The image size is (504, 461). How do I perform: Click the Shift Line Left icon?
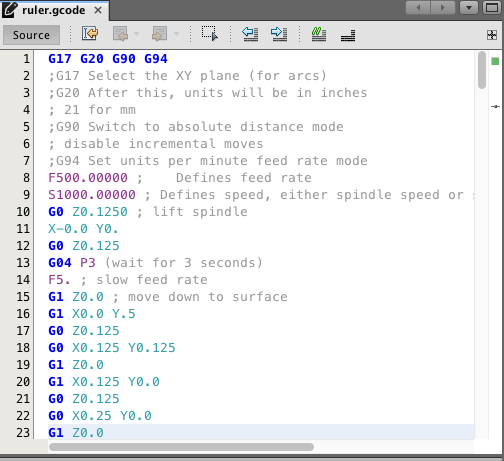[250, 34]
